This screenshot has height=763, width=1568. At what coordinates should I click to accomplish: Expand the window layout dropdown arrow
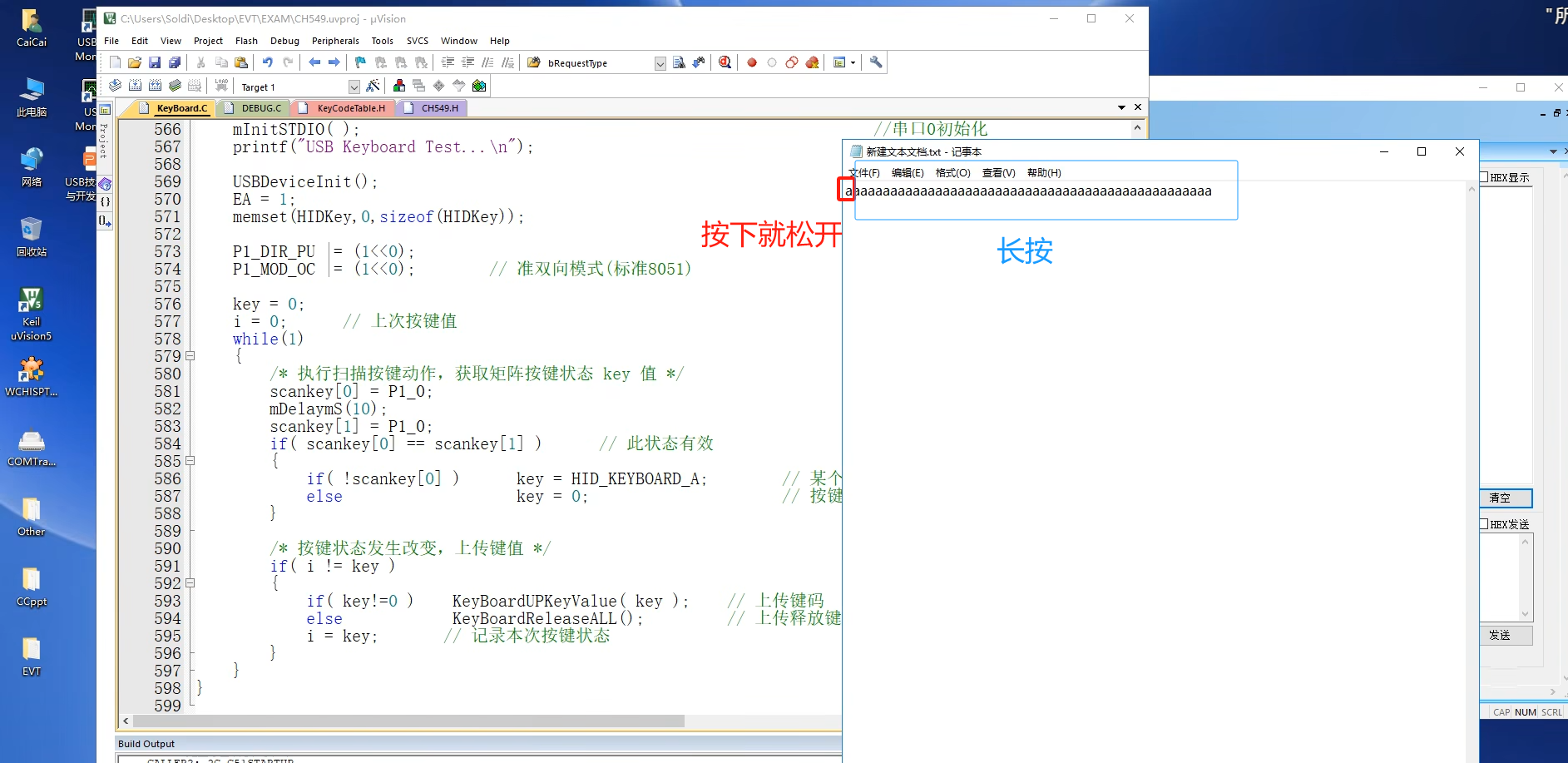coord(853,62)
